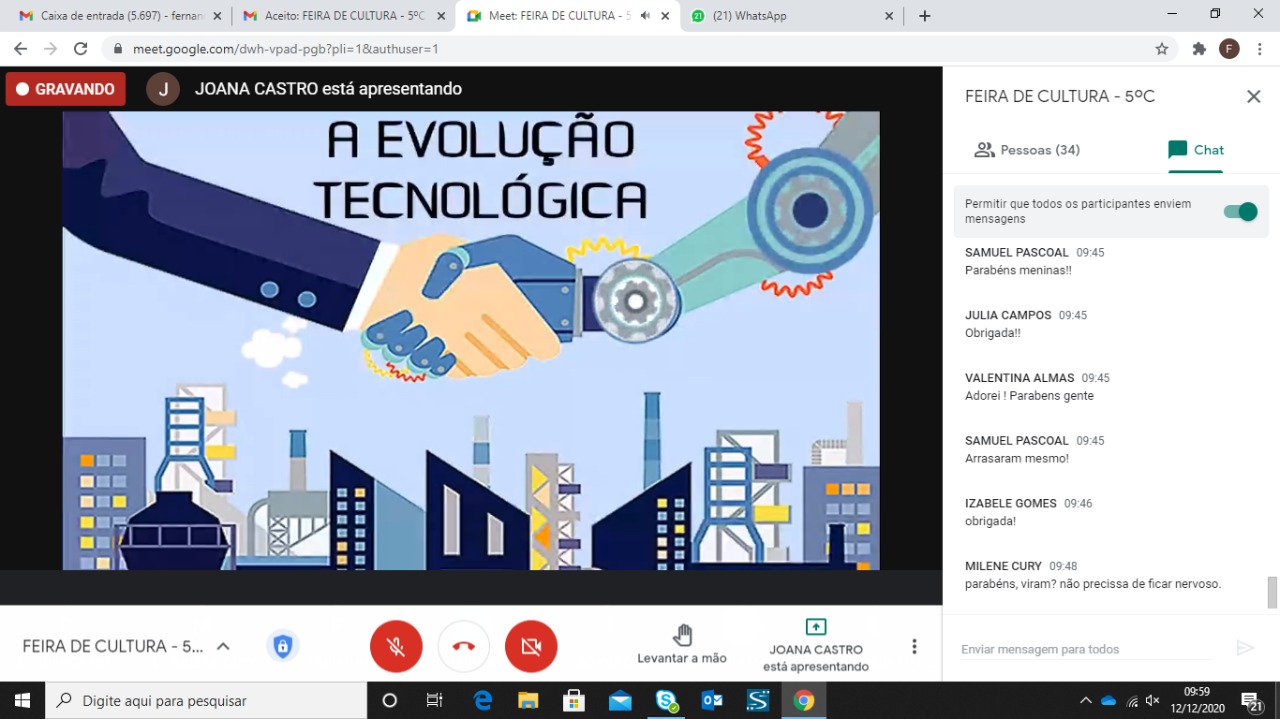
Task: Select the Chat tab
Action: (x=1196, y=150)
